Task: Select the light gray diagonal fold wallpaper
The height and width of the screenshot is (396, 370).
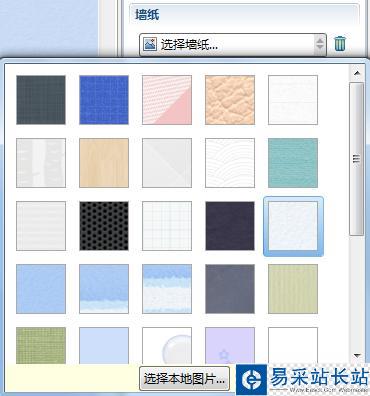Action: (167, 163)
